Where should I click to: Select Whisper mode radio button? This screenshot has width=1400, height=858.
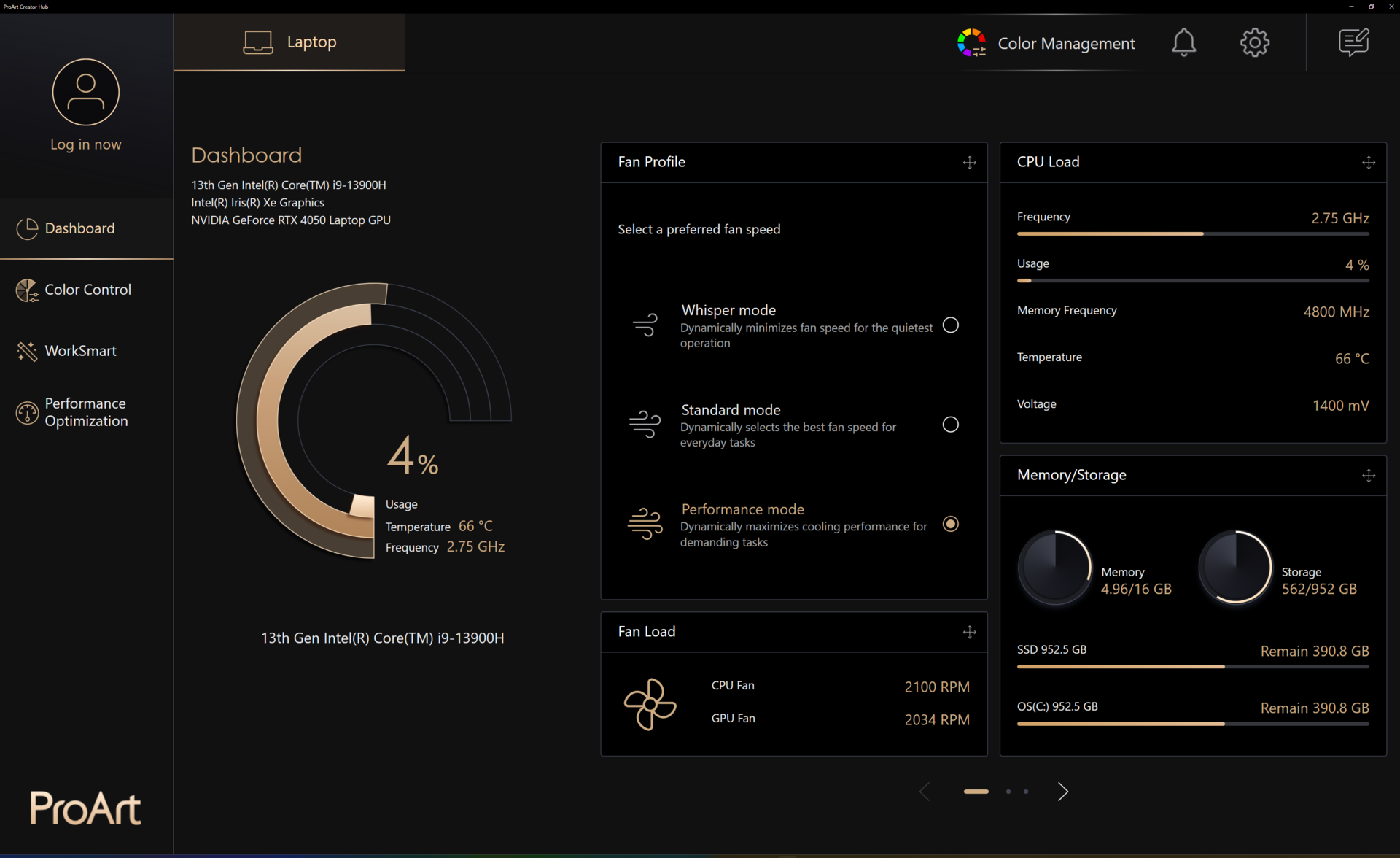click(950, 325)
